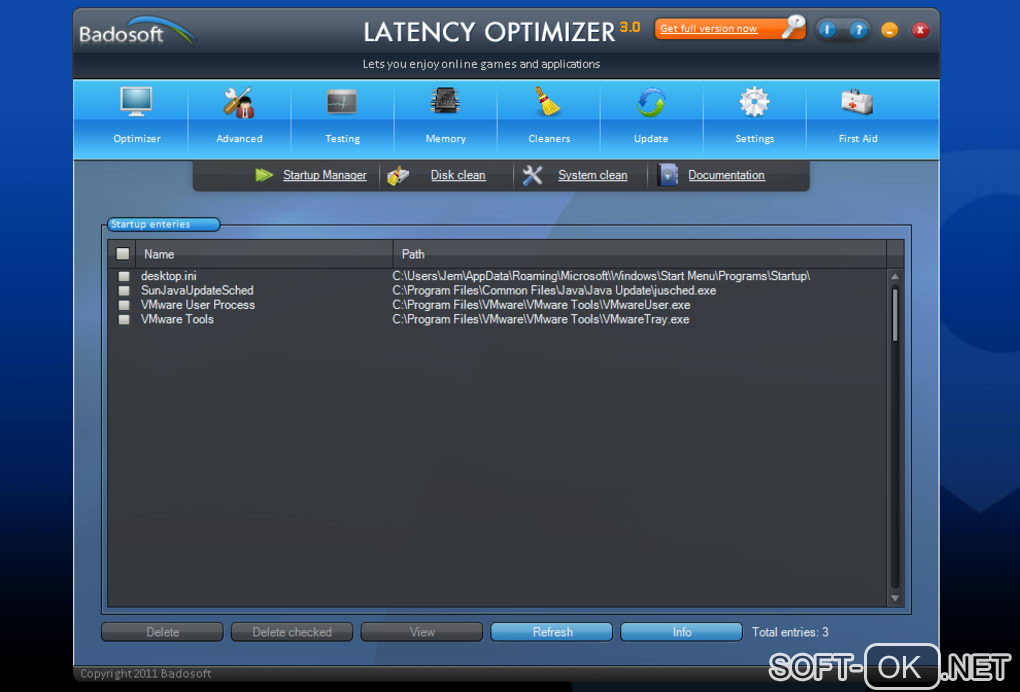The height and width of the screenshot is (692, 1020).
Task: Click Get full version now link
Action: 708,29
